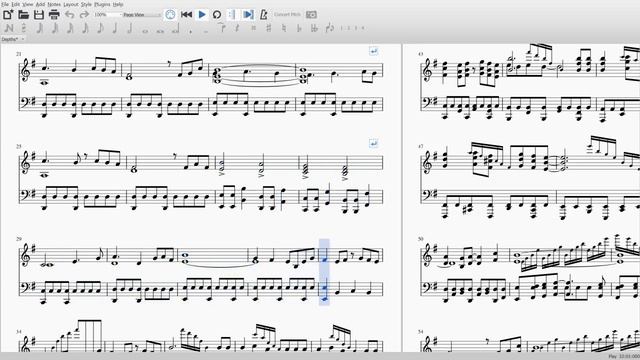
Task: Apply flat accidental
Action: [x=299, y=28]
